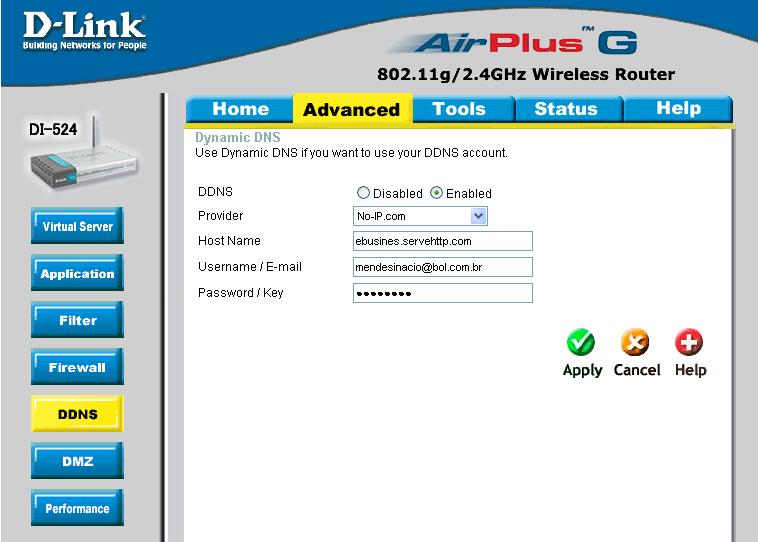Click the red Help plus icon
The height and width of the screenshot is (542, 758).
tap(689, 342)
